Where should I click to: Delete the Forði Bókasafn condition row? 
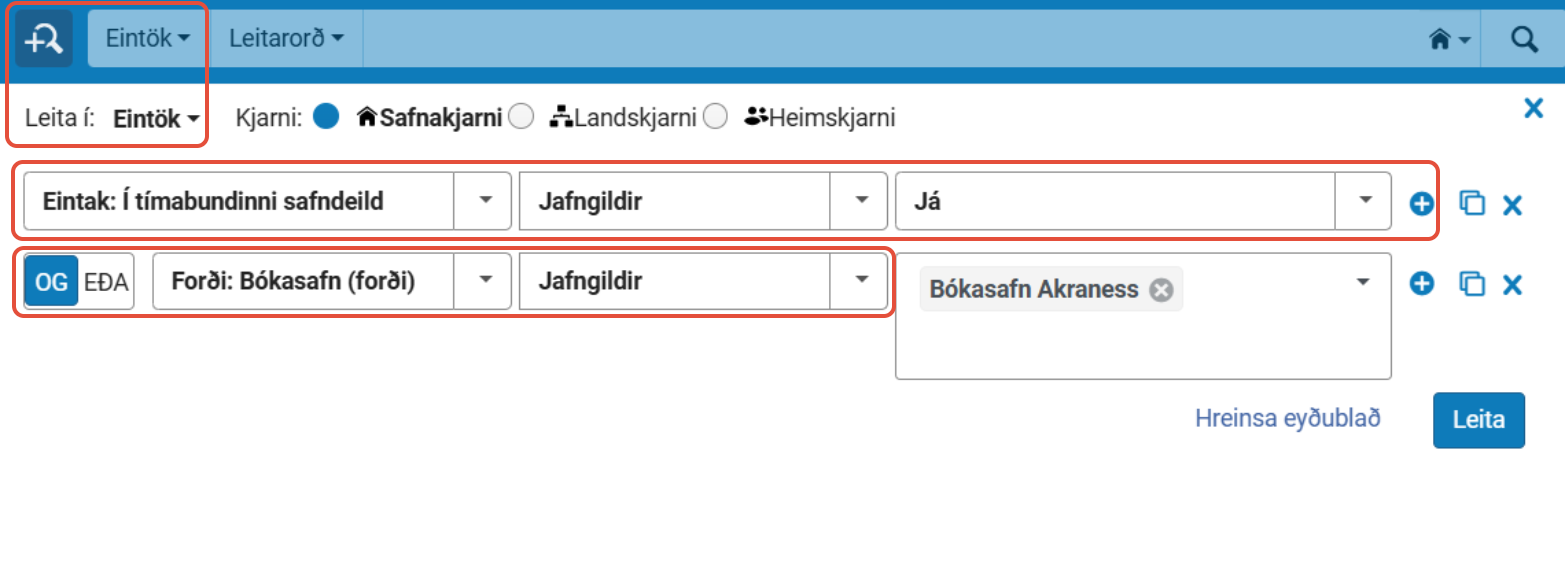point(1513,284)
